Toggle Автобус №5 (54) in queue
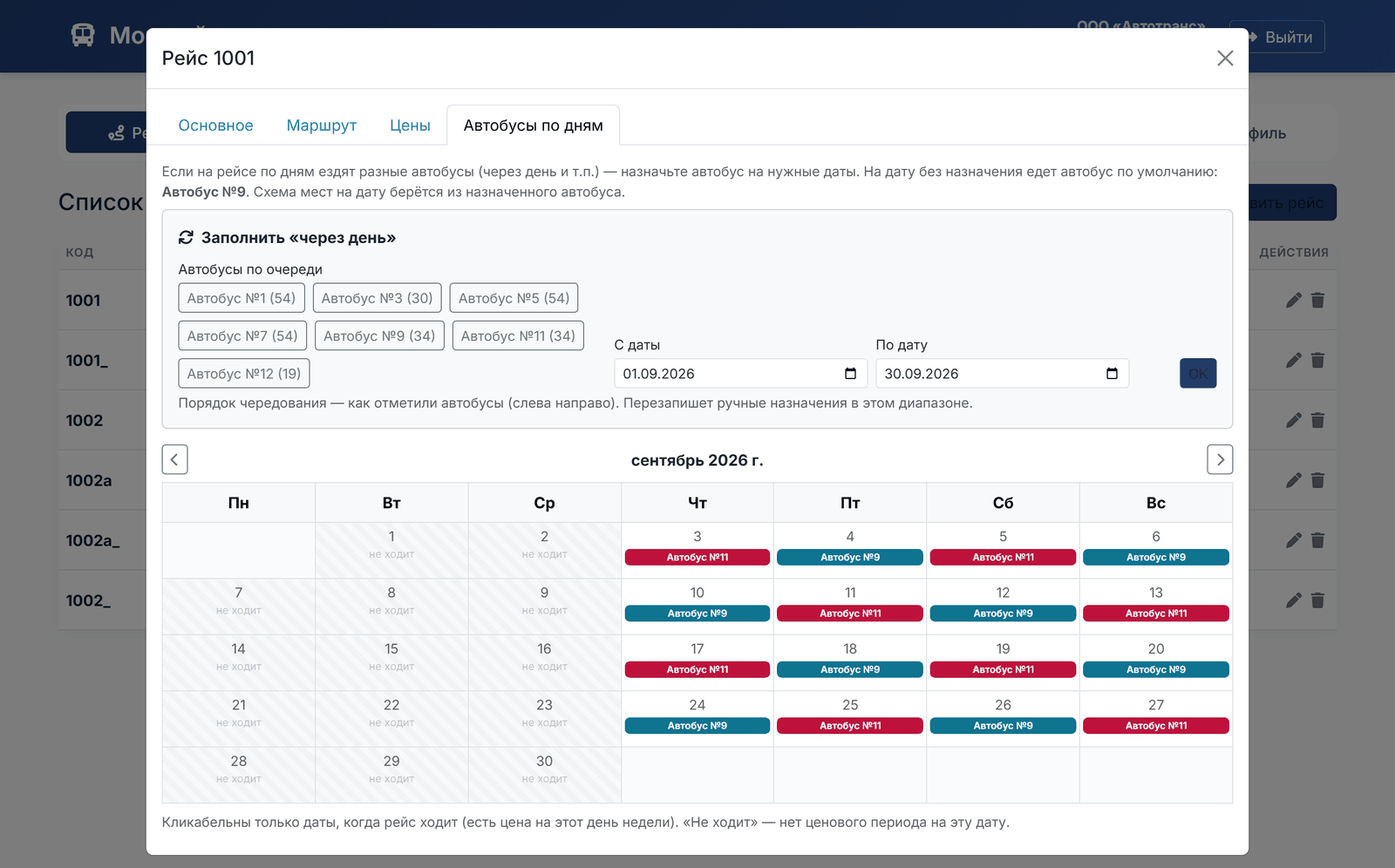1395x868 pixels. pos(514,298)
